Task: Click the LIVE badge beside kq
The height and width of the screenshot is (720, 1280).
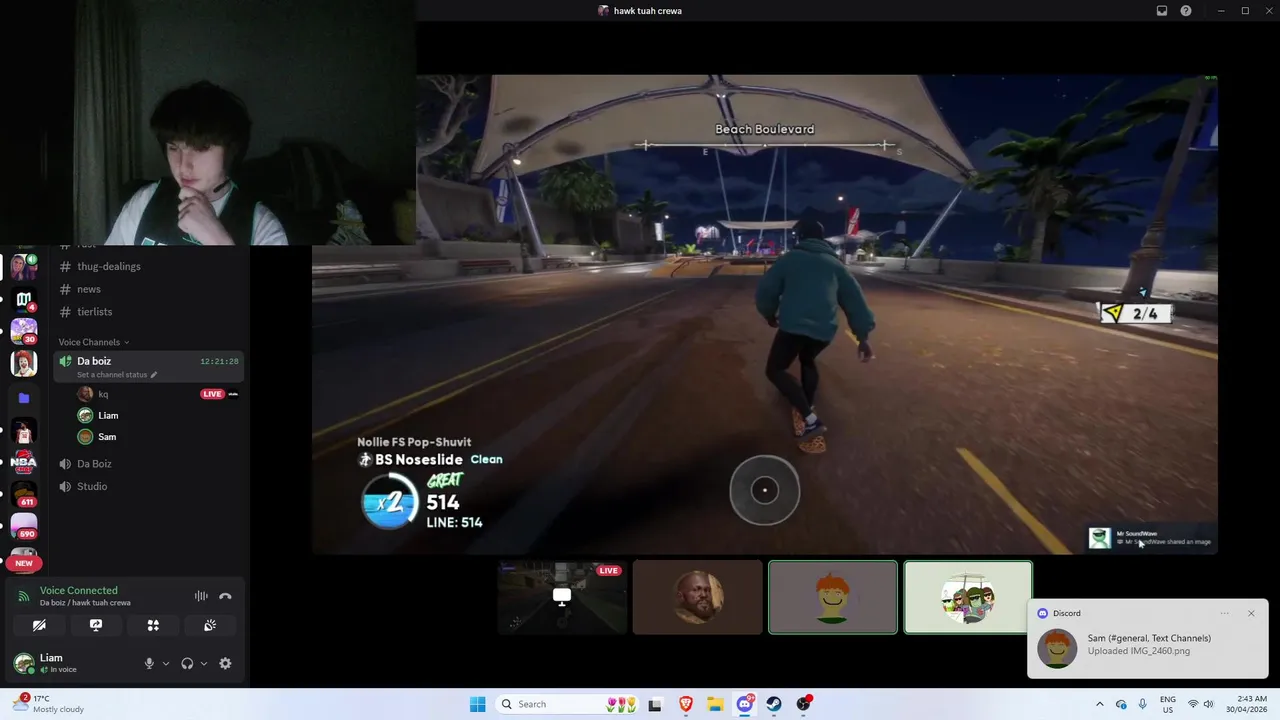Action: pyautogui.click(x=212, y=394)
